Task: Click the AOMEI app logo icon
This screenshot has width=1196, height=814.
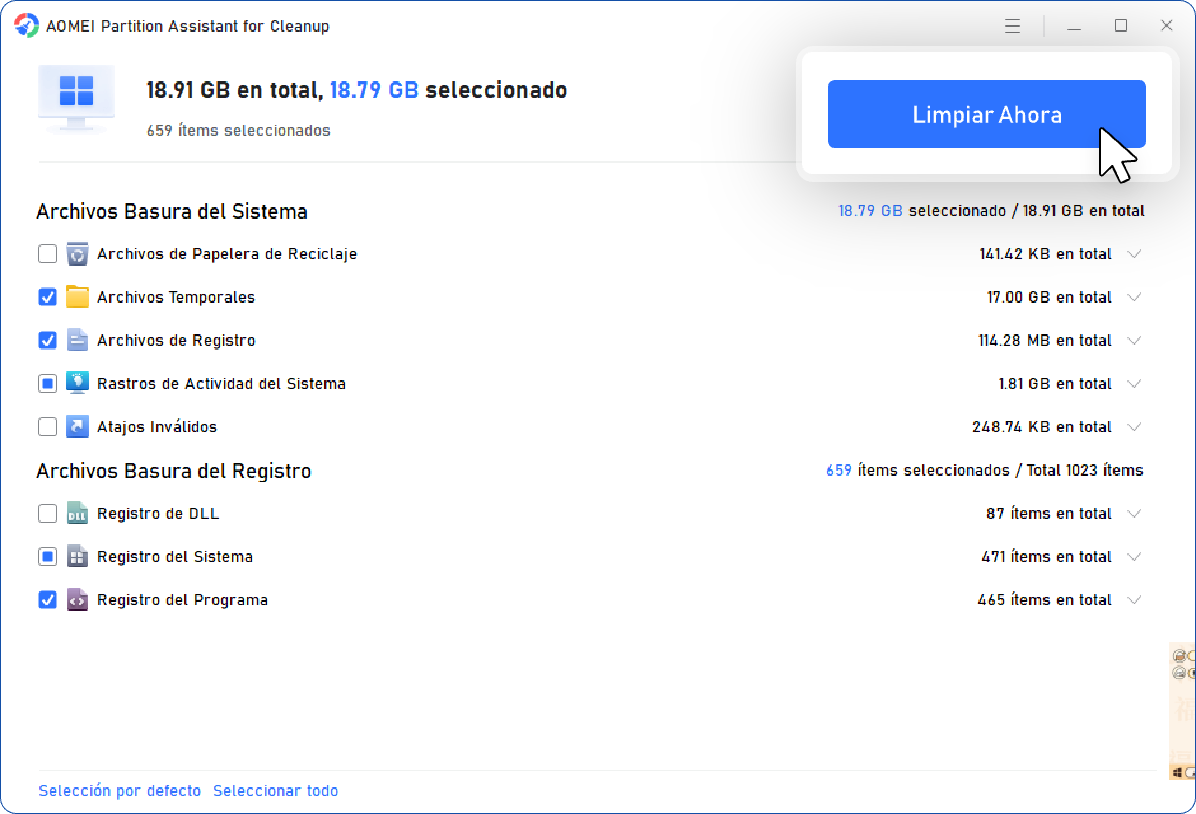Action: (x=26, y=25)
